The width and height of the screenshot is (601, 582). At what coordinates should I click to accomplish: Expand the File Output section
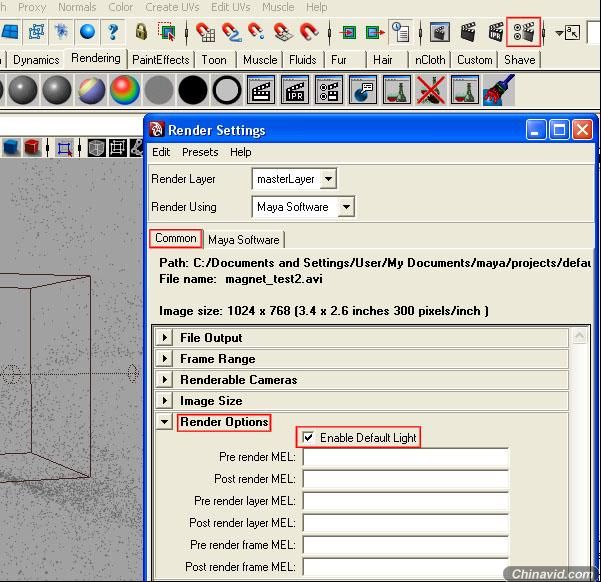165,338
